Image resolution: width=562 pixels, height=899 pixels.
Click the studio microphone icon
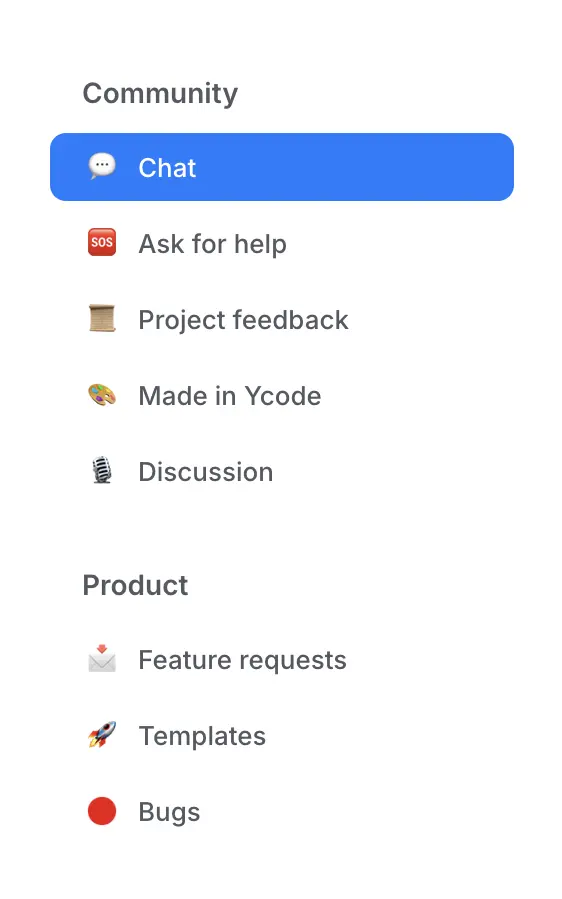coord(102,471)
